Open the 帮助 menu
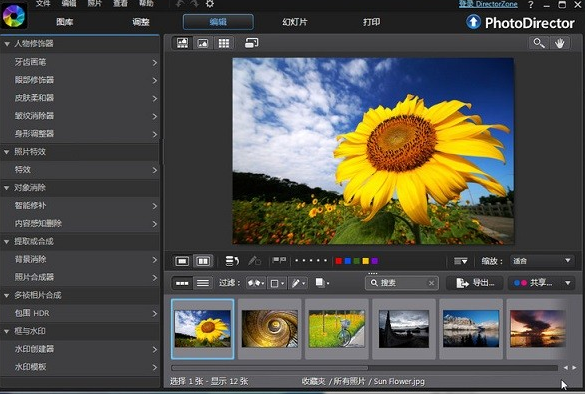Viewport: 585px width, 394px height. (x=146, y=3)
